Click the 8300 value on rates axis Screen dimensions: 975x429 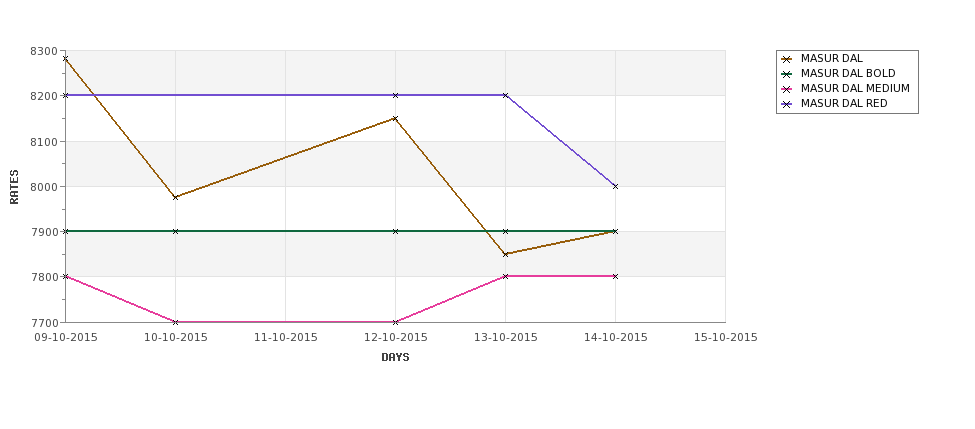pos(44,51)
